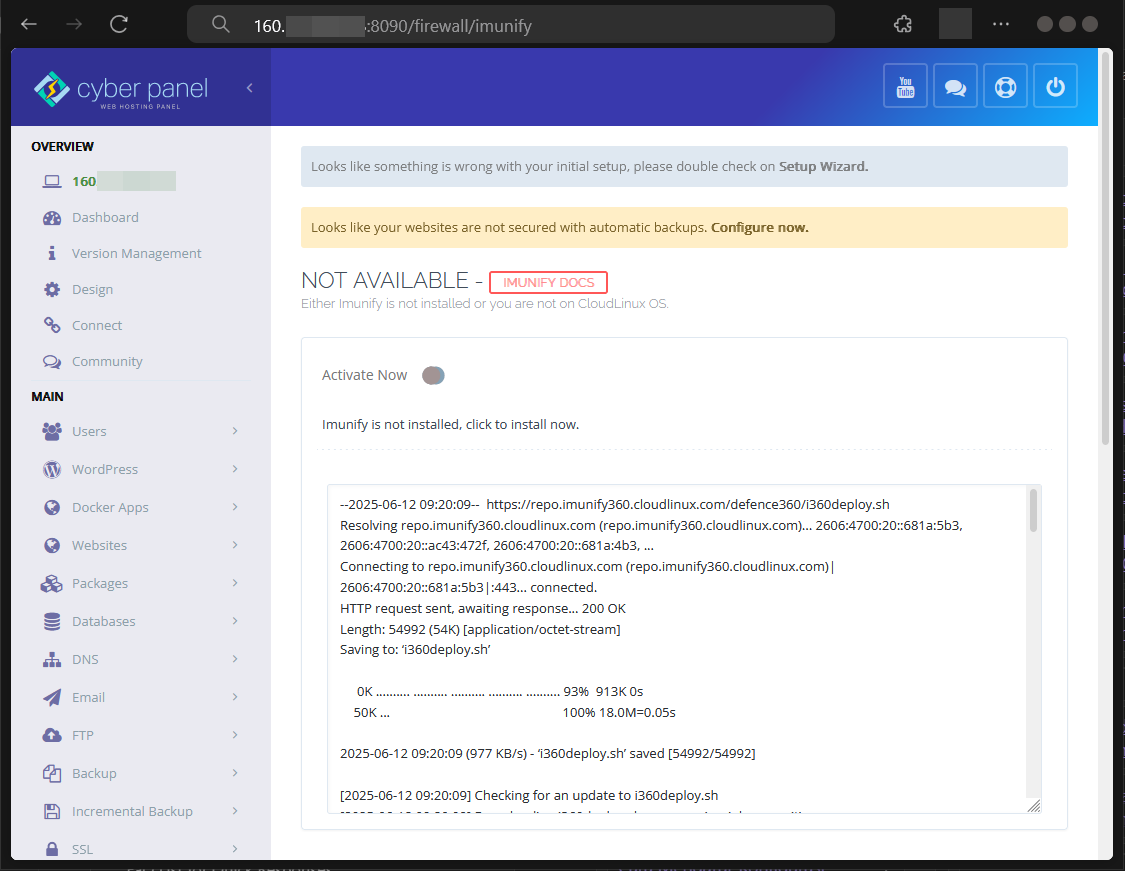The image size is (1125, 871).
Task: Click the DNS sitemap icon
Action: click(x=52, y=659)
